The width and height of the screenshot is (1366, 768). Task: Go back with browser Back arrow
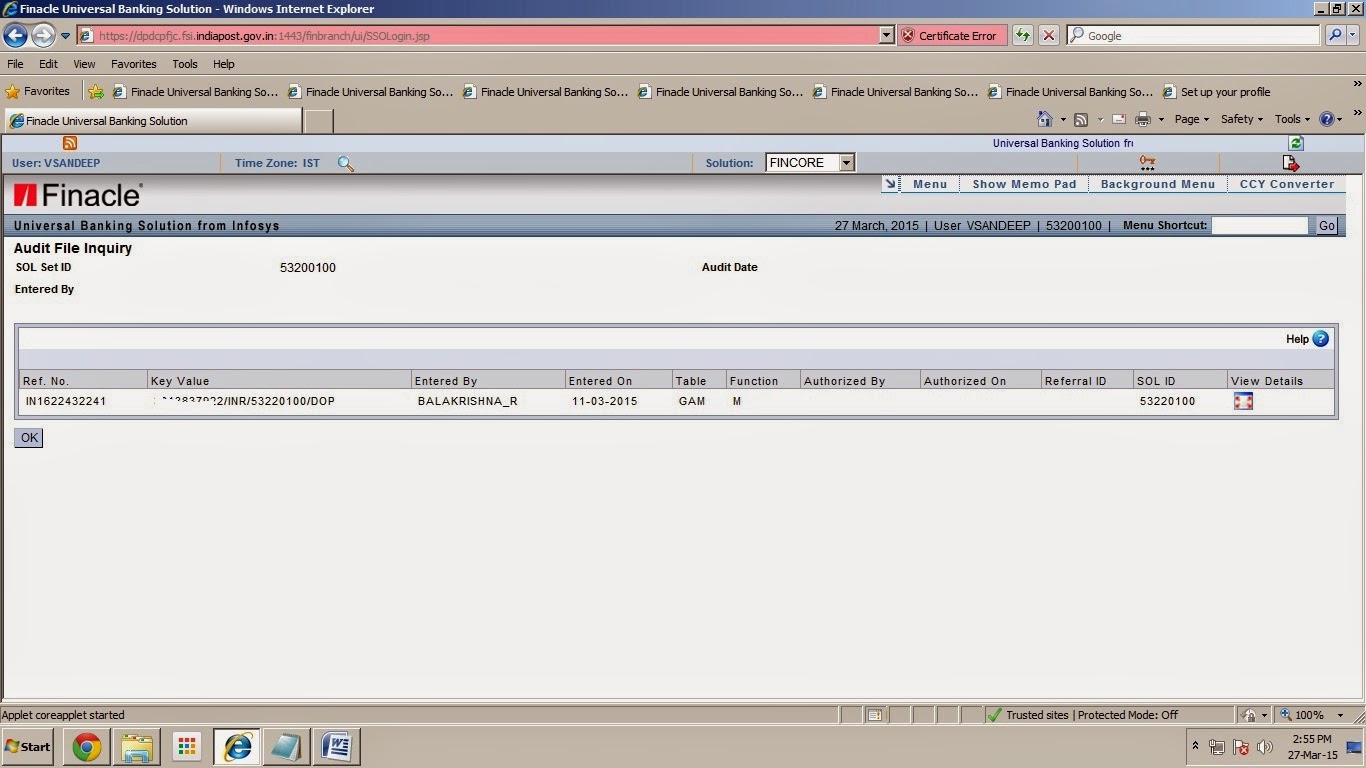pyautogui.click(x=15, y=36)
